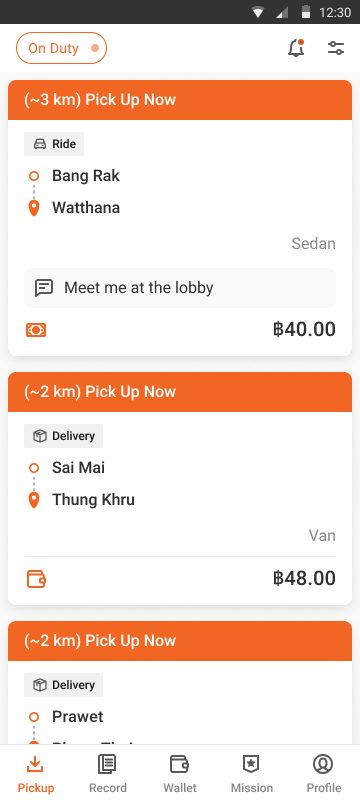
Task: Toggle the On Duty status switch
Action: point(61,48)
